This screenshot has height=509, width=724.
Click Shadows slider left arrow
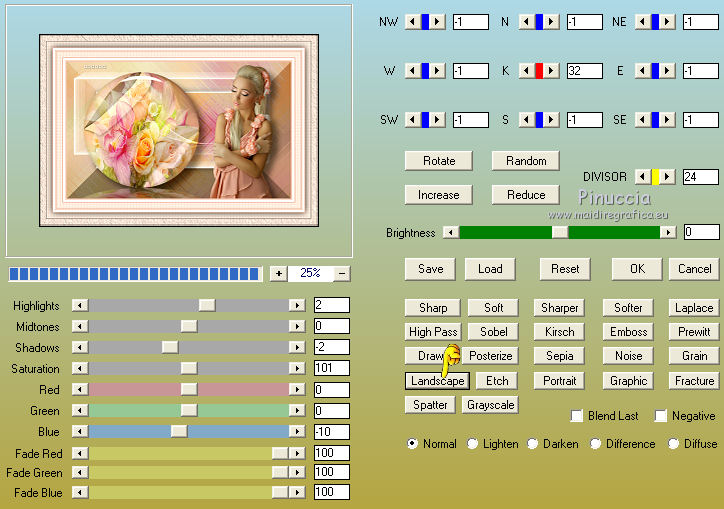pyautogui.click(x=80, y=347)
